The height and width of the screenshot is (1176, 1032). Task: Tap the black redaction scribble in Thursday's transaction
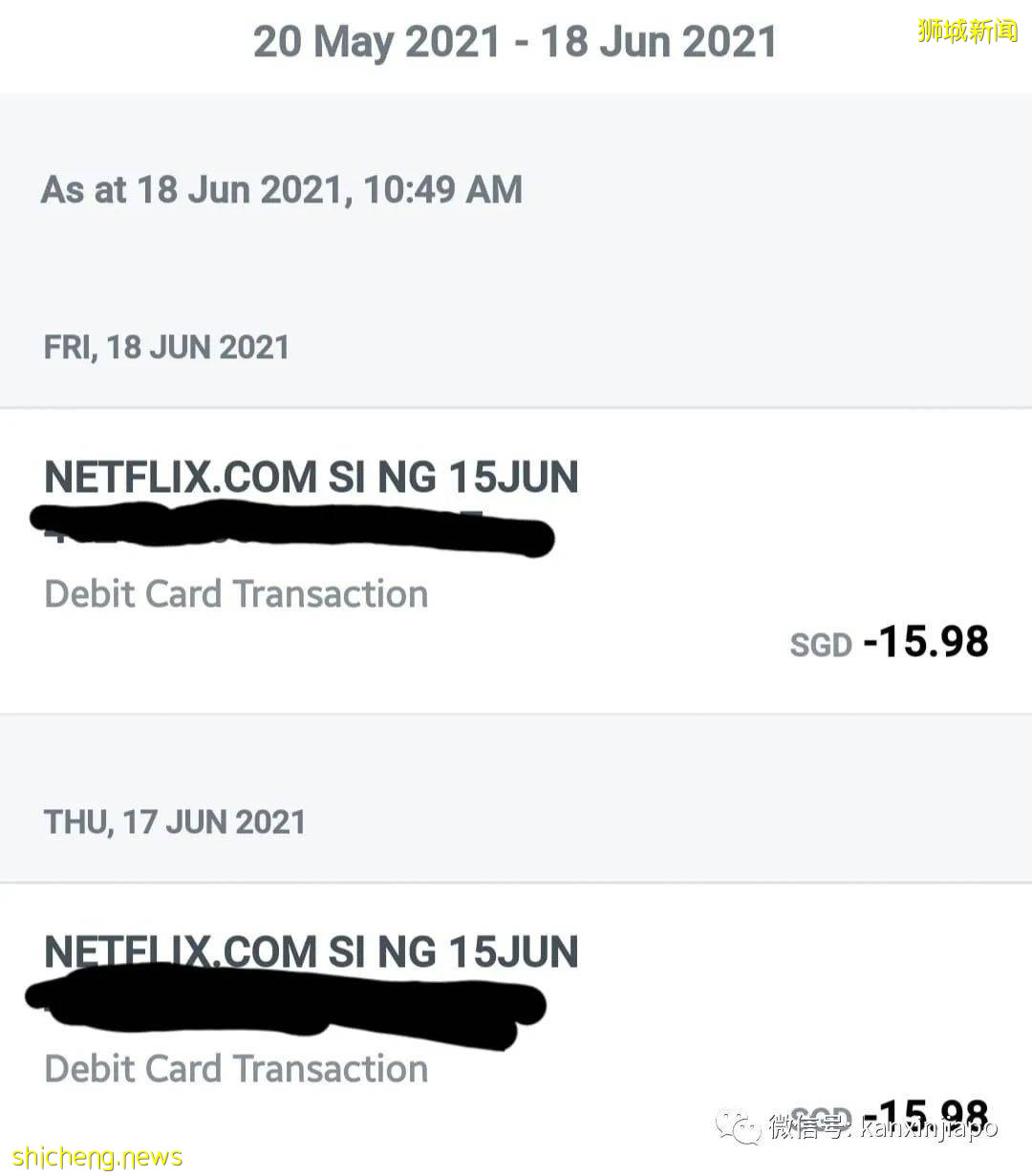[287, 1006]
